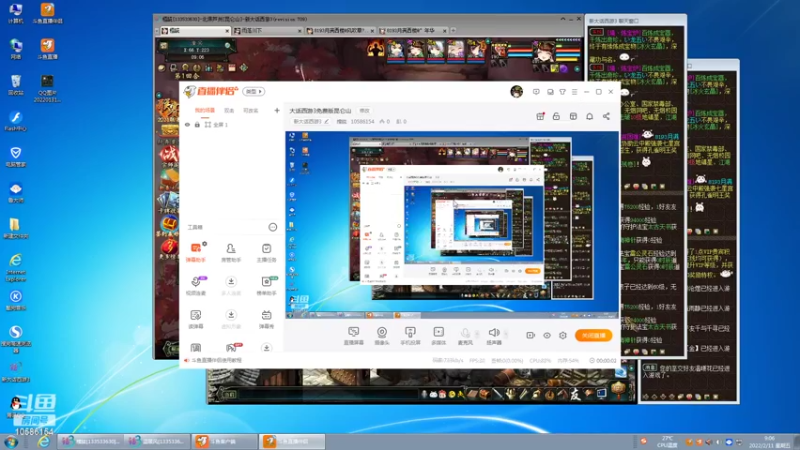The image size is (800, 450).
Task: Open the Windows Start button
Action: pos(11,441)
